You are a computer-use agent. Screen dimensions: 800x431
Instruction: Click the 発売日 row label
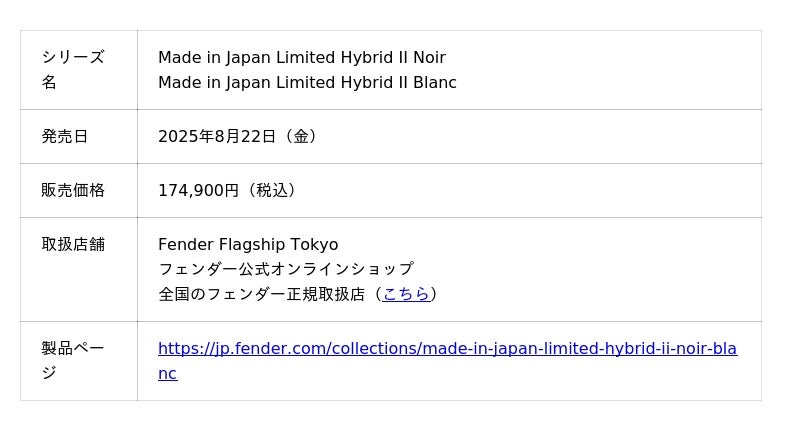tap(65, 136)
